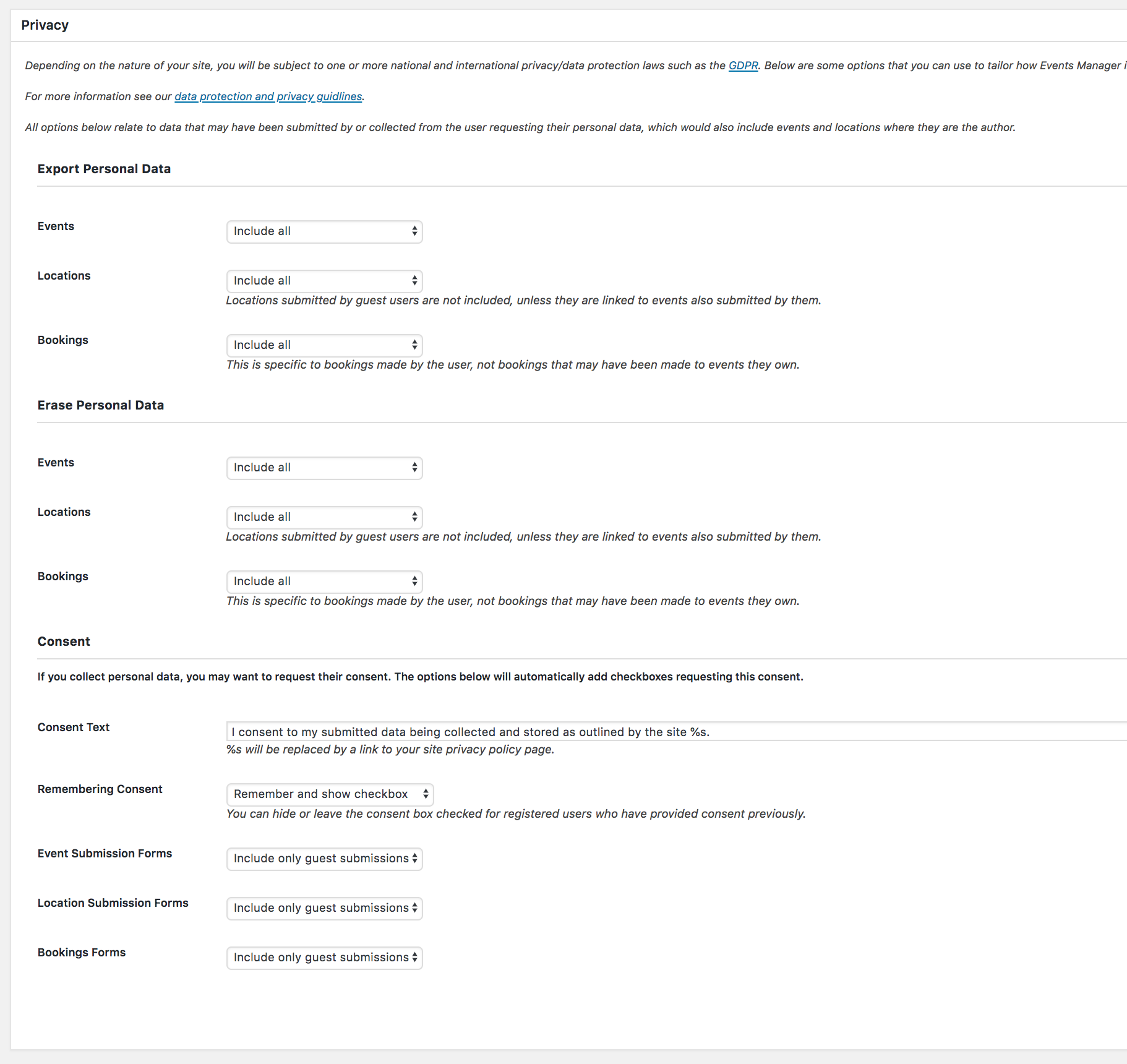
Task: Open the Remembering Consent dropdown
Action: [330, 794]
